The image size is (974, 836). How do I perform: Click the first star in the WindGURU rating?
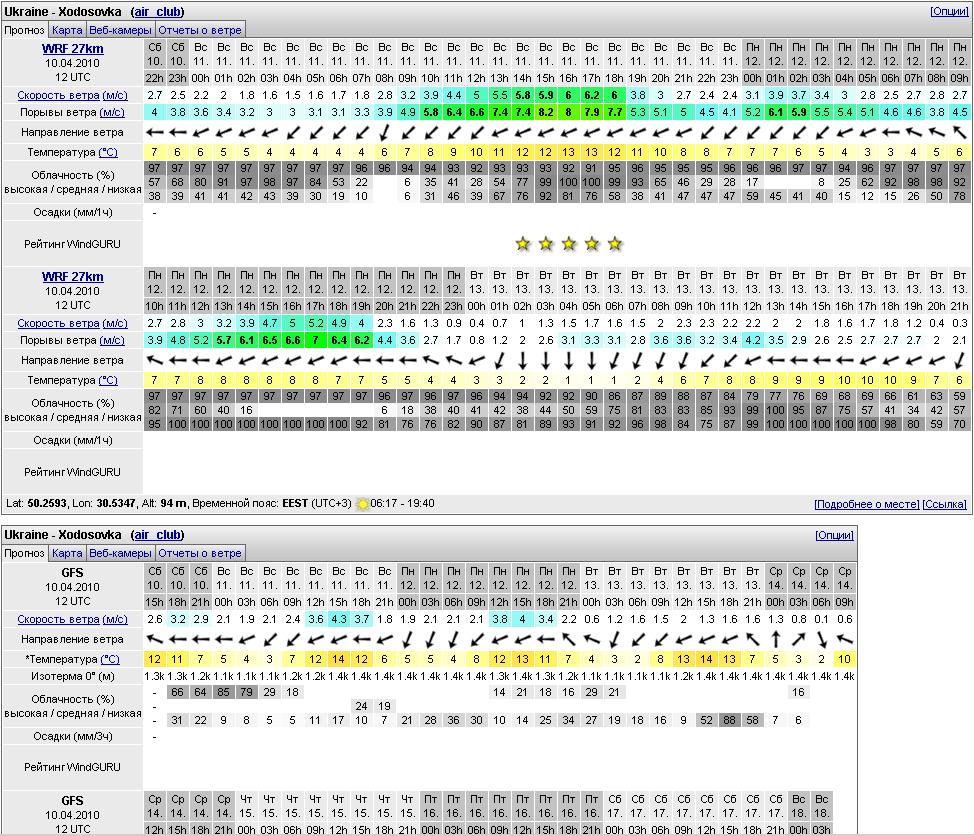(522, 244)
